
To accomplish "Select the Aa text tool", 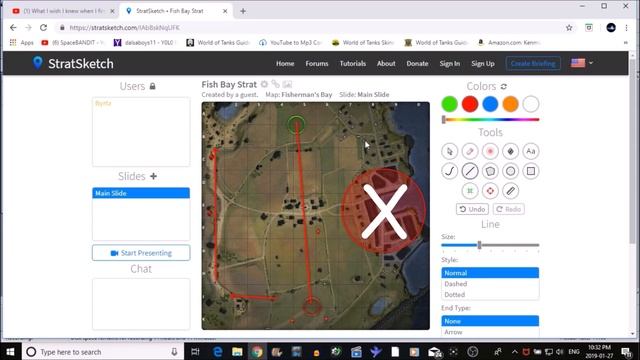I will click(531, 151).
